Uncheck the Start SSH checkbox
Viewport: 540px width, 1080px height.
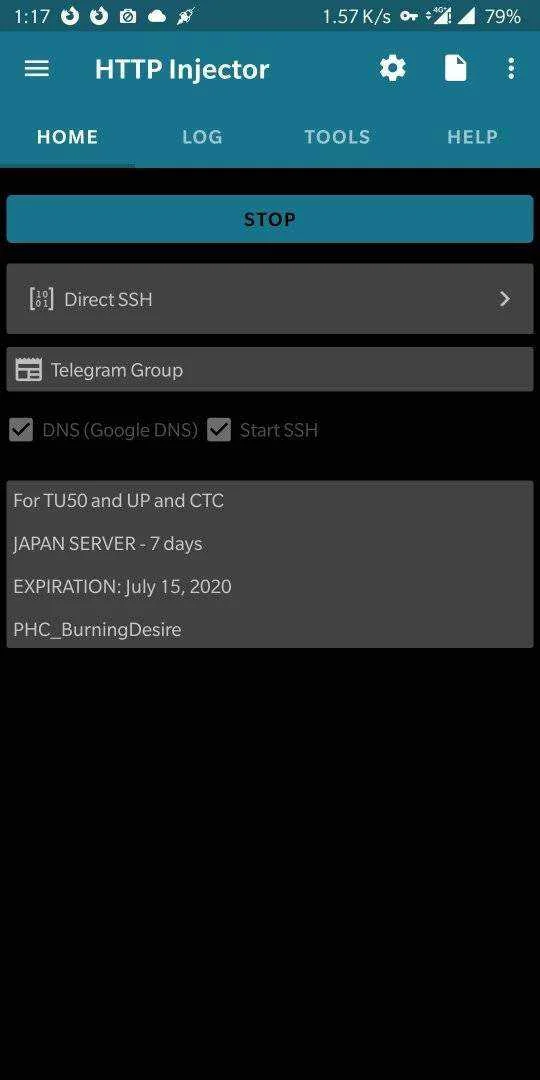click(219, 430)
